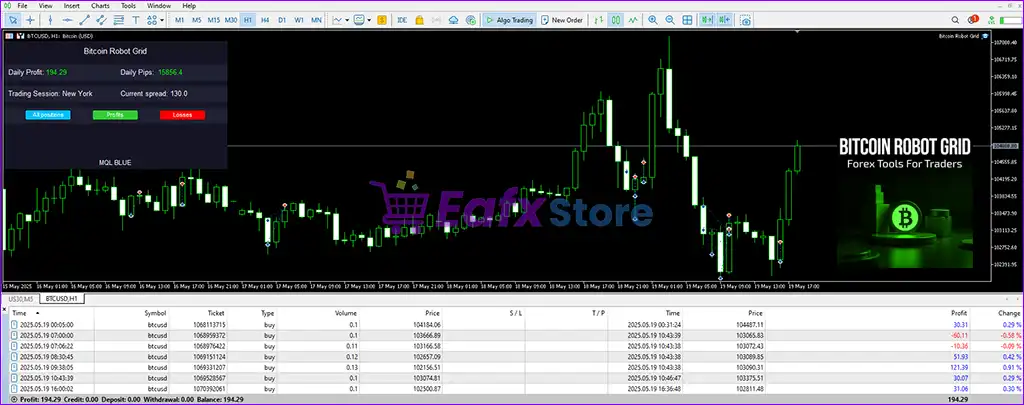Open the Insert menu
Screen dimensions: 1024x405
[72, 5]
